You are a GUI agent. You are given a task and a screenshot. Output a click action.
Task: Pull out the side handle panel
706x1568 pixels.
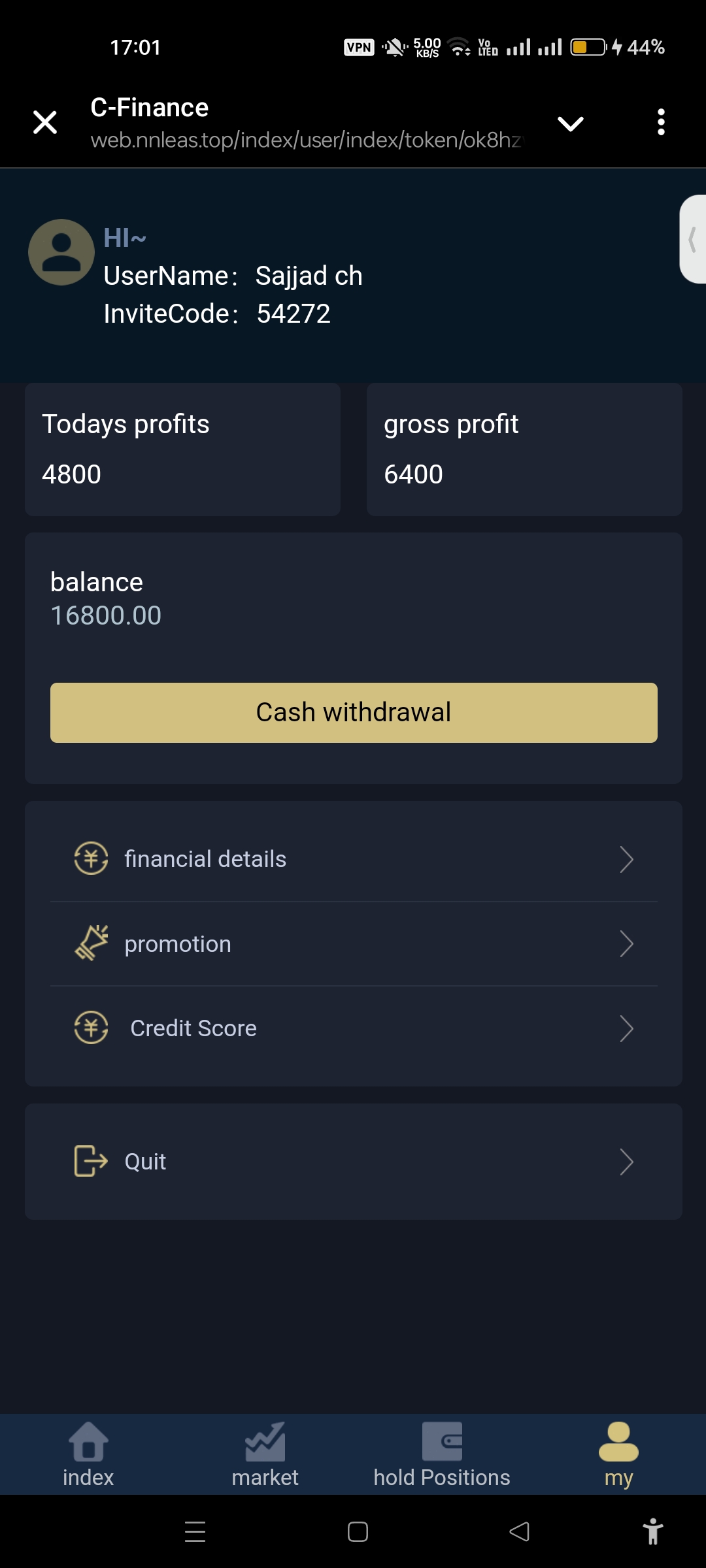[693, 239]
